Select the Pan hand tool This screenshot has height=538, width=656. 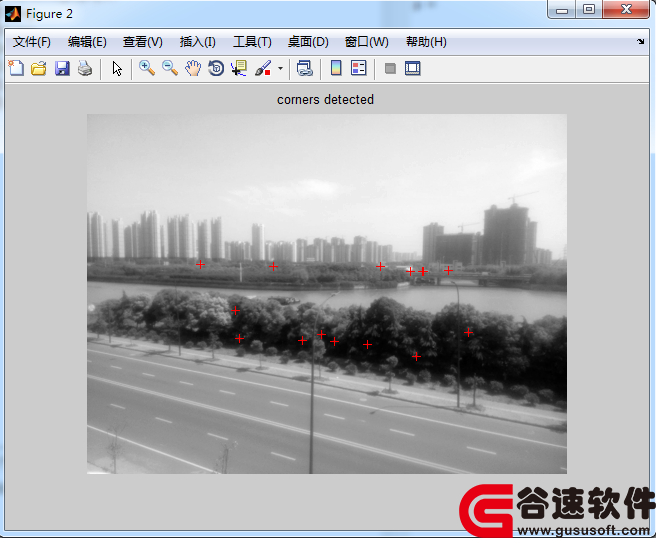click(x=193, y=68)
